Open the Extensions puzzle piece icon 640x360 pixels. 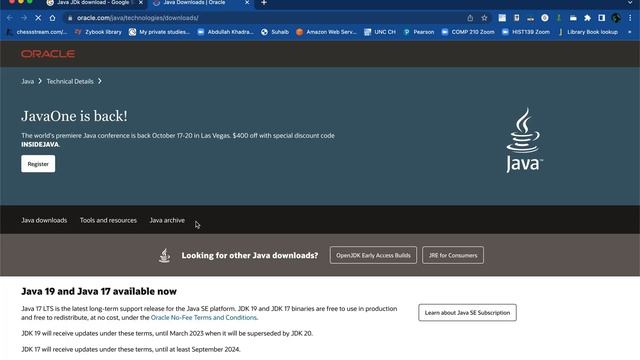coord(587,18)
